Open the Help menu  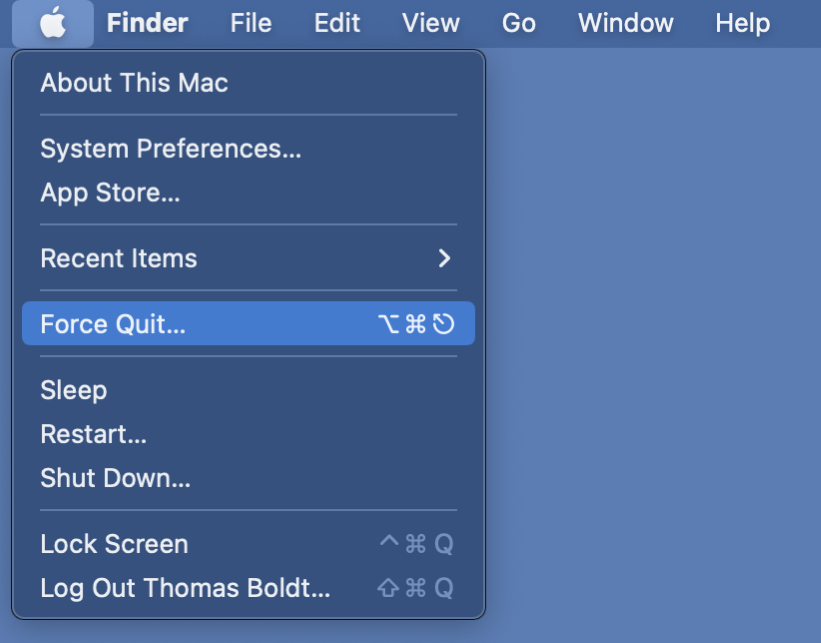[742, 23]
